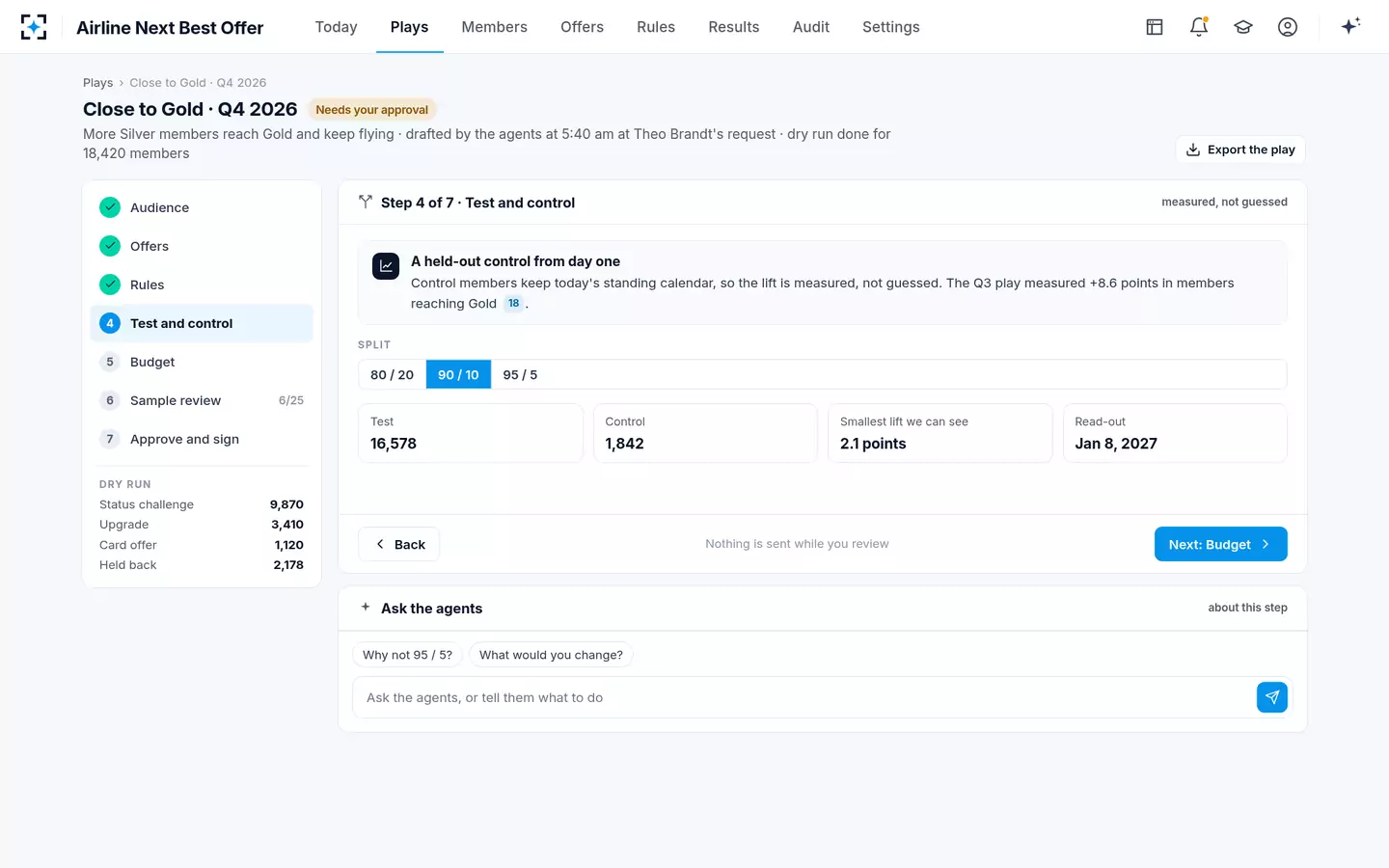
Task: Select the Test and control step
Action: [x=202, y=323]
